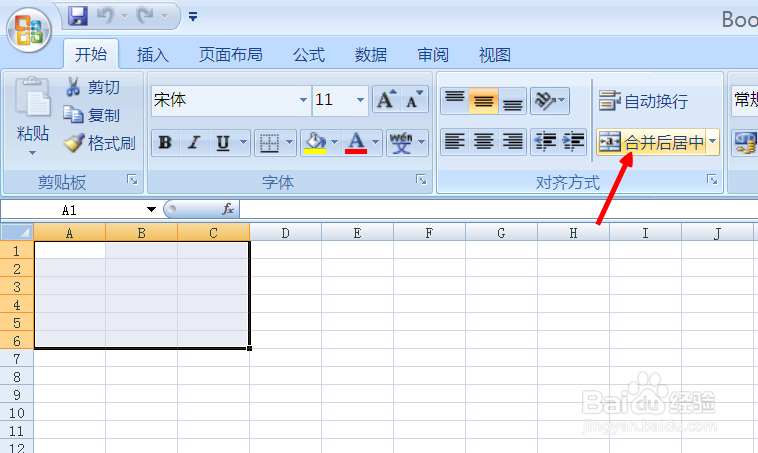Apply red font color A

click(x=356, y=143)
